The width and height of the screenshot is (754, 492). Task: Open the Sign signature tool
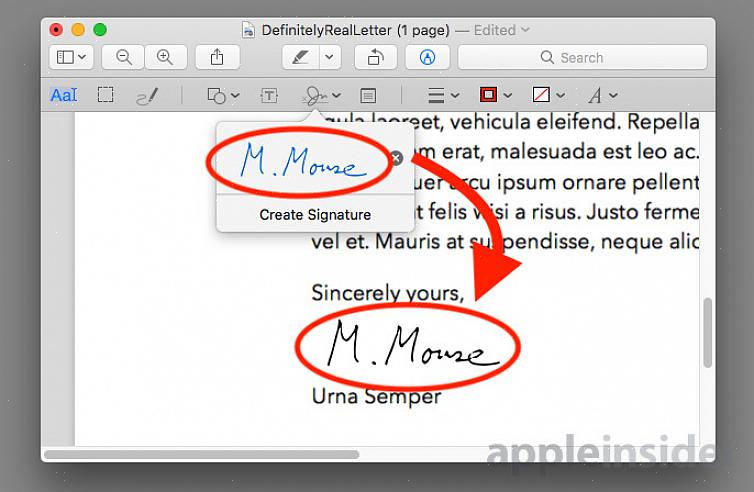point(321,96)
